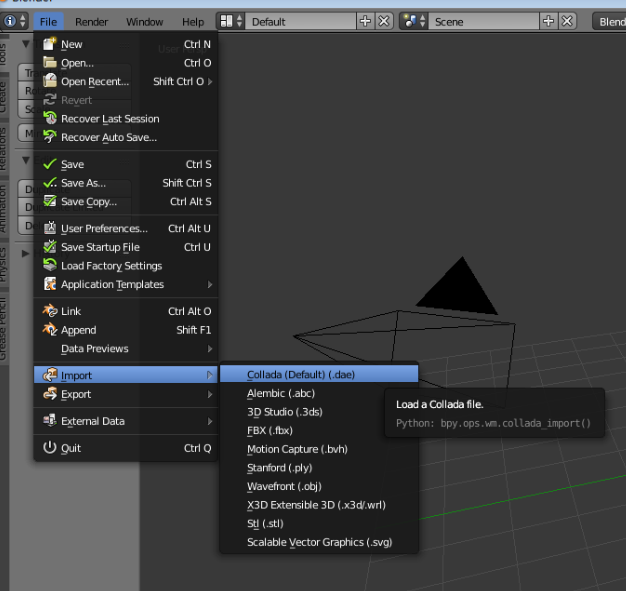Choose Wavefront (.obj) import
This screenshot has height=591, width=626.
tap(319, 486)
